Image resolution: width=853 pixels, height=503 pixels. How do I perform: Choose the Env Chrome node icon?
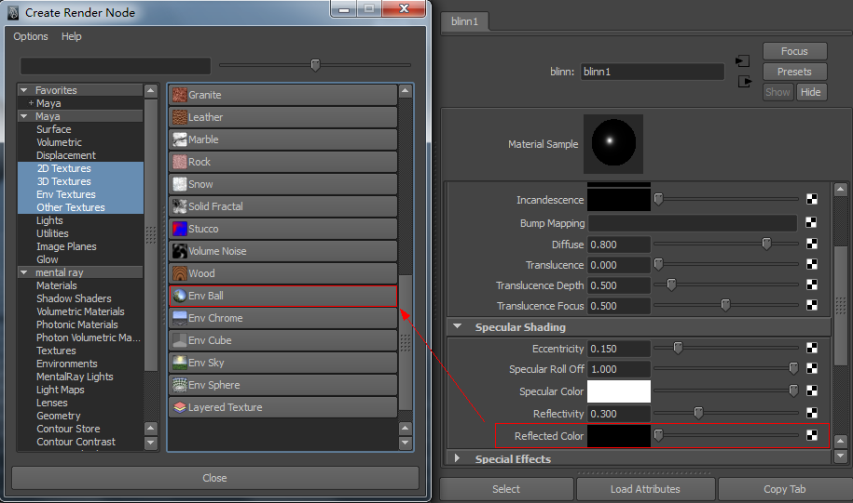point(180,318)
